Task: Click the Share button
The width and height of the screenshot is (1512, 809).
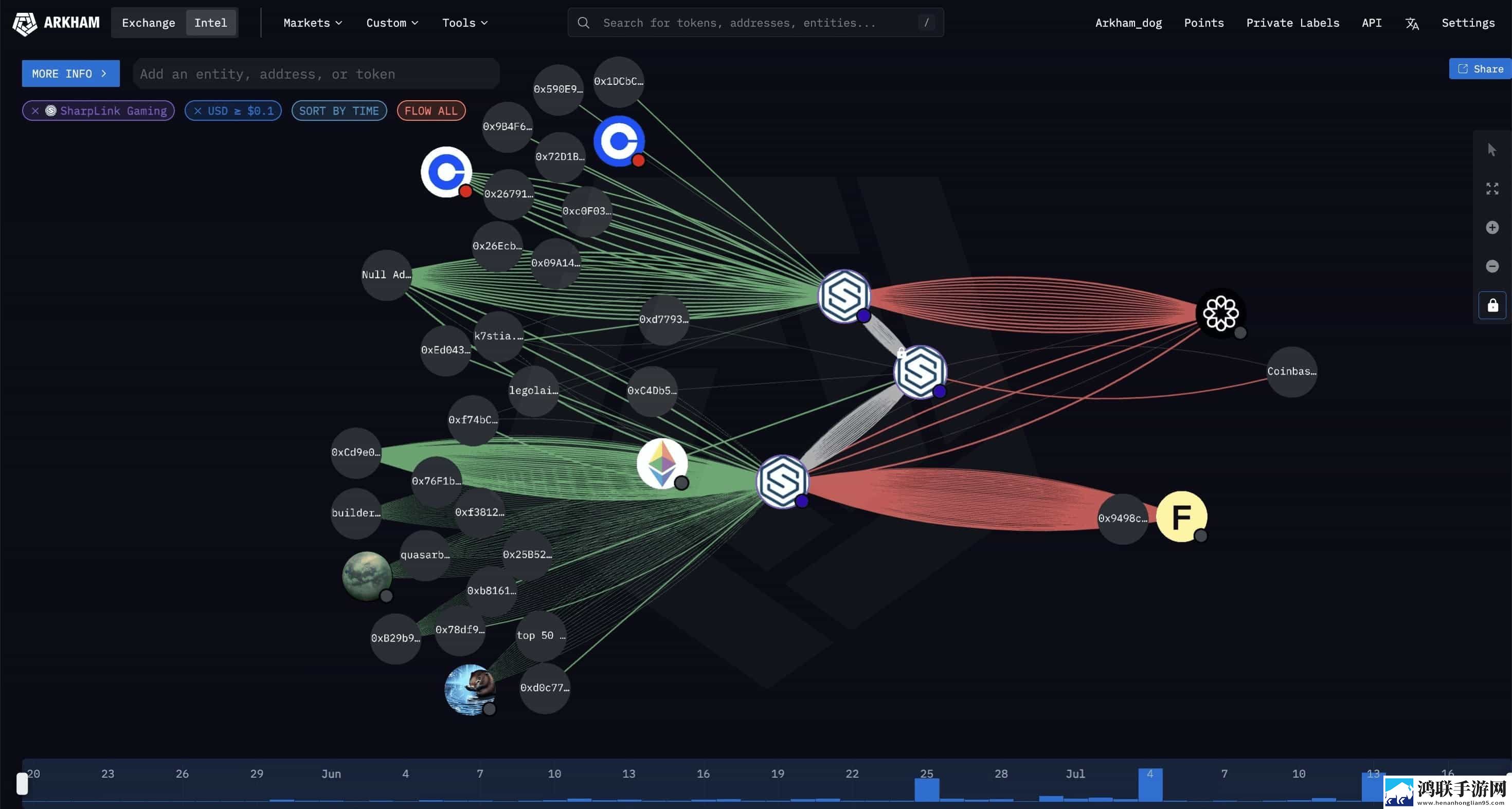Action: point(1480,69)
